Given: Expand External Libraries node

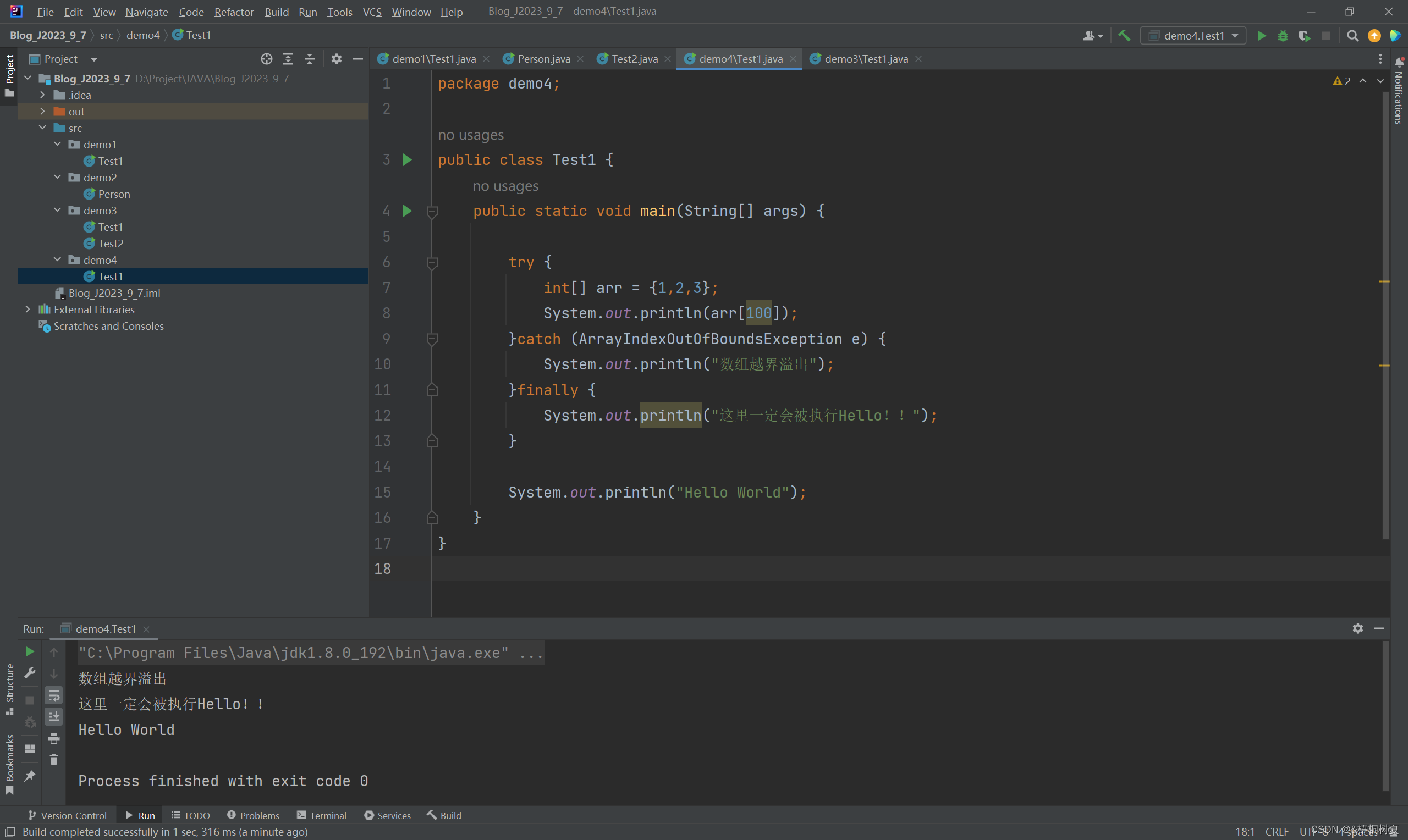Looking at the screenshot, I should coord(28,310).
